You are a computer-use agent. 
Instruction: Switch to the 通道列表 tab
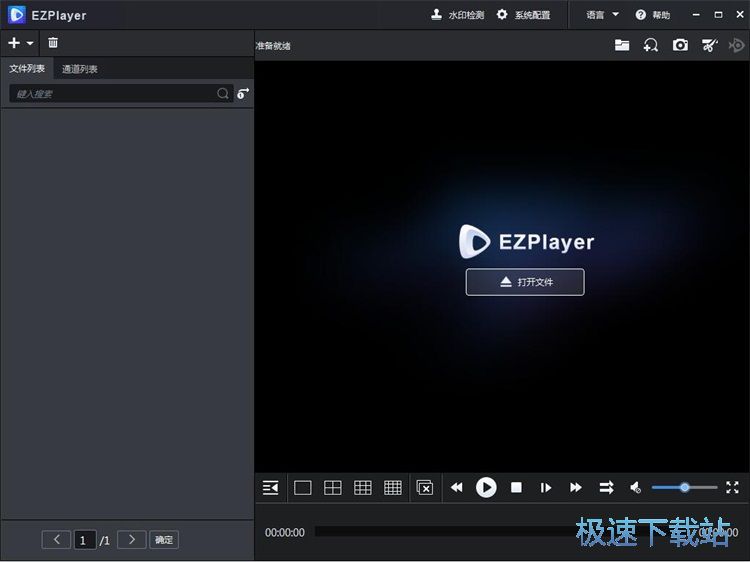click(x=80, y=69)
